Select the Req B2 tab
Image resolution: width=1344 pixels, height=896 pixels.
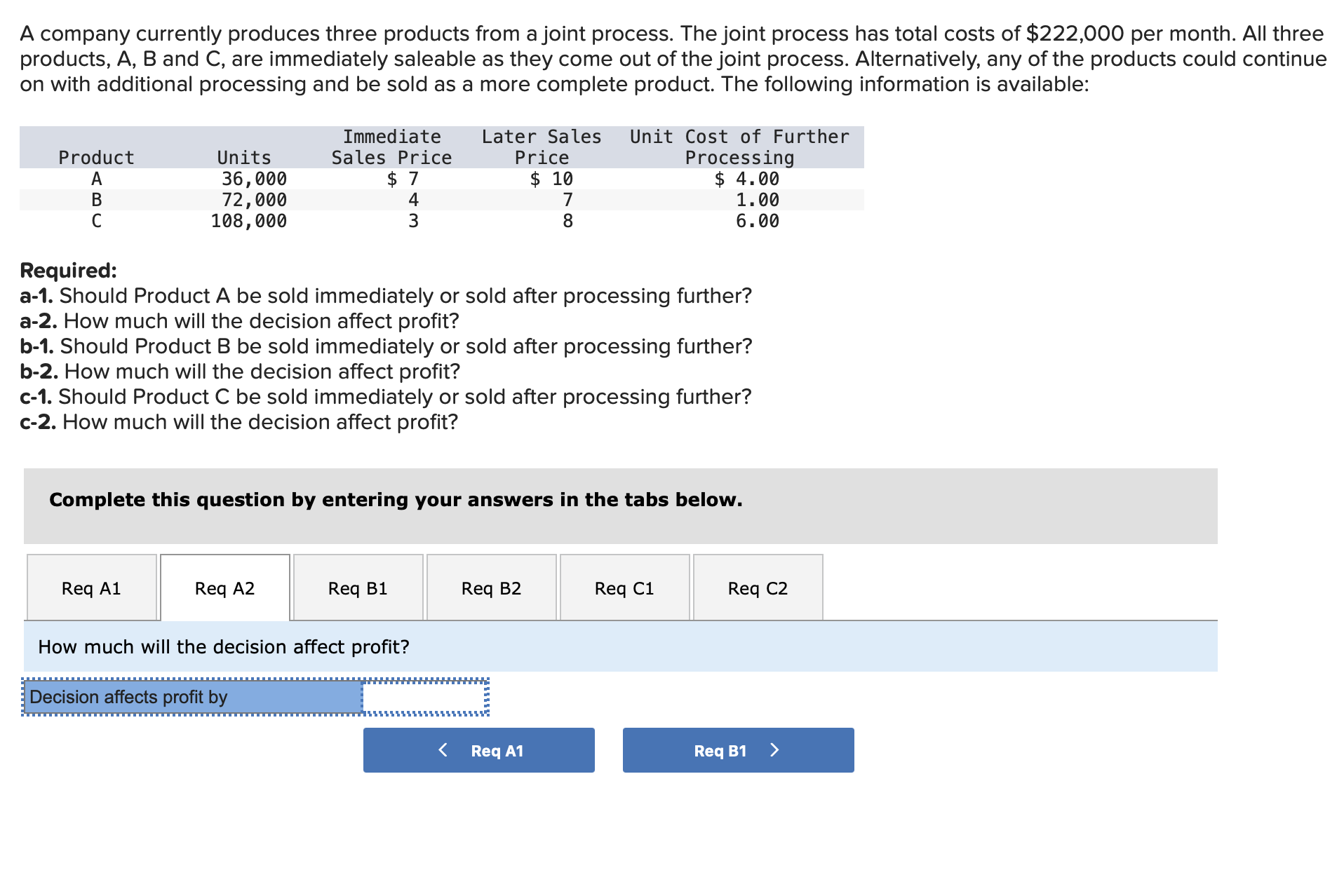pyautogui.click(x=491, y=588)
